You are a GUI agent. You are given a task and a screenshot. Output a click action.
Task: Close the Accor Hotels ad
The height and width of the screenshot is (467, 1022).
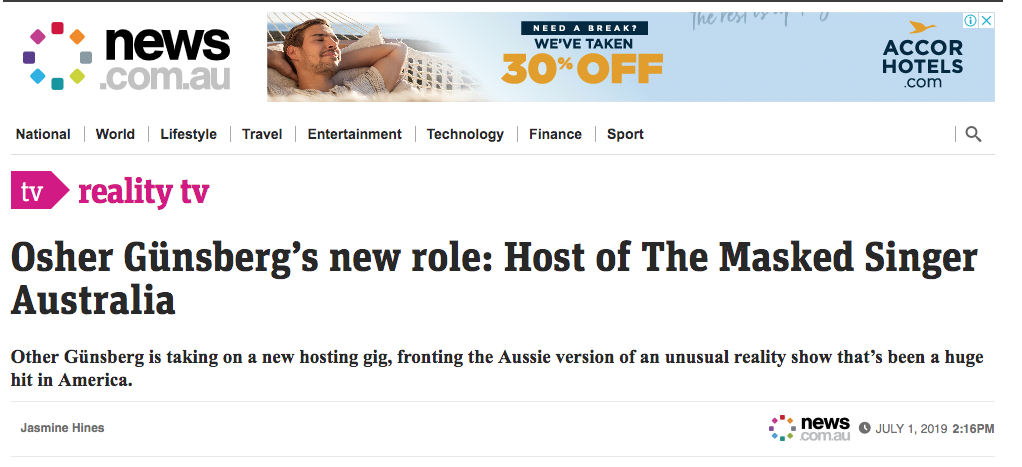click(987, 20)
